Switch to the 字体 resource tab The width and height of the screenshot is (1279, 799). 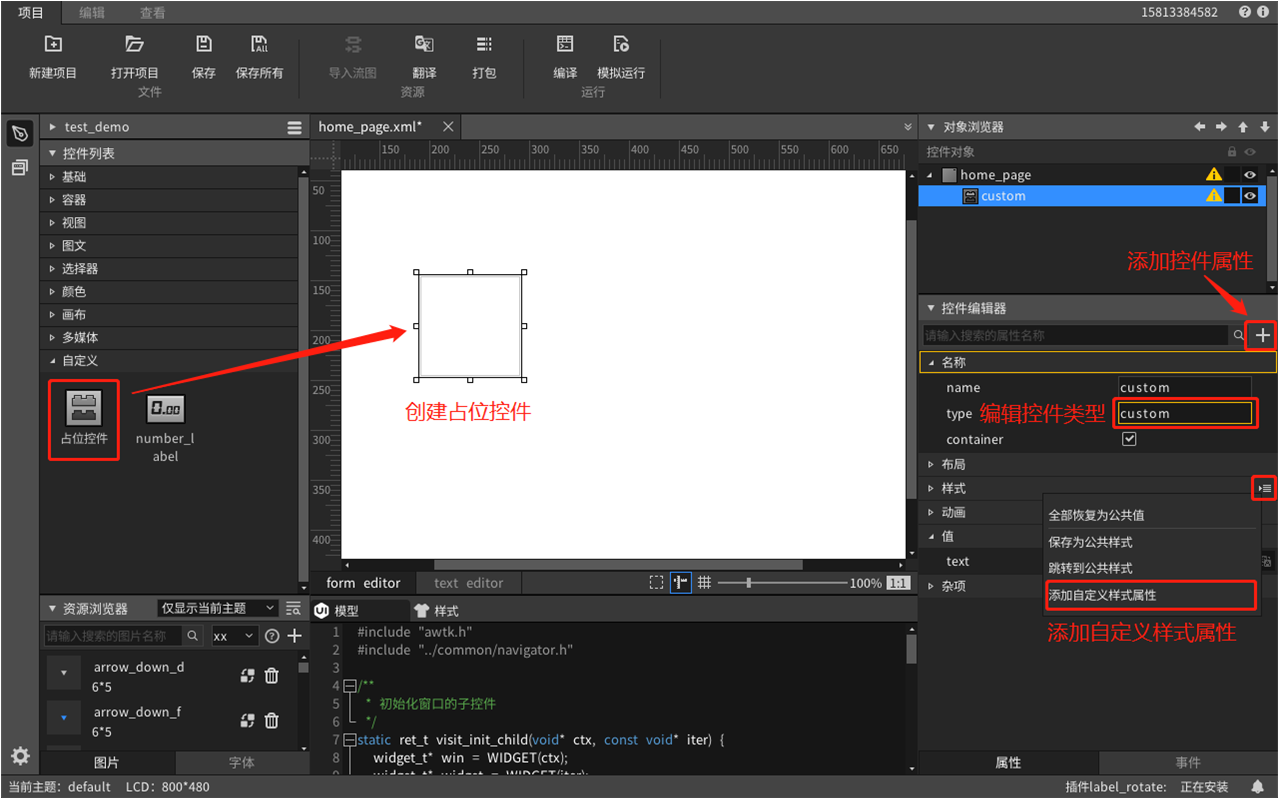[x=242, y=763]
